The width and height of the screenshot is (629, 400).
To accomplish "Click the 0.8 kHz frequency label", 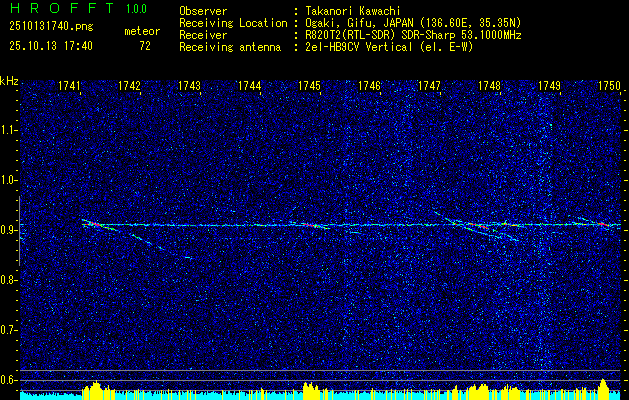I will click(9, 280).
